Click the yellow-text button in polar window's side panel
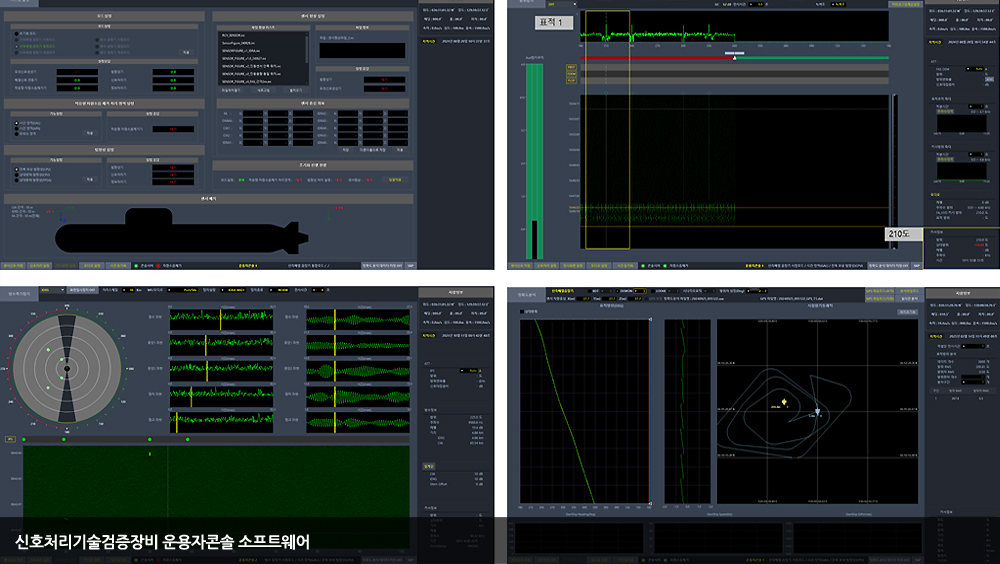 click(429, 466)
